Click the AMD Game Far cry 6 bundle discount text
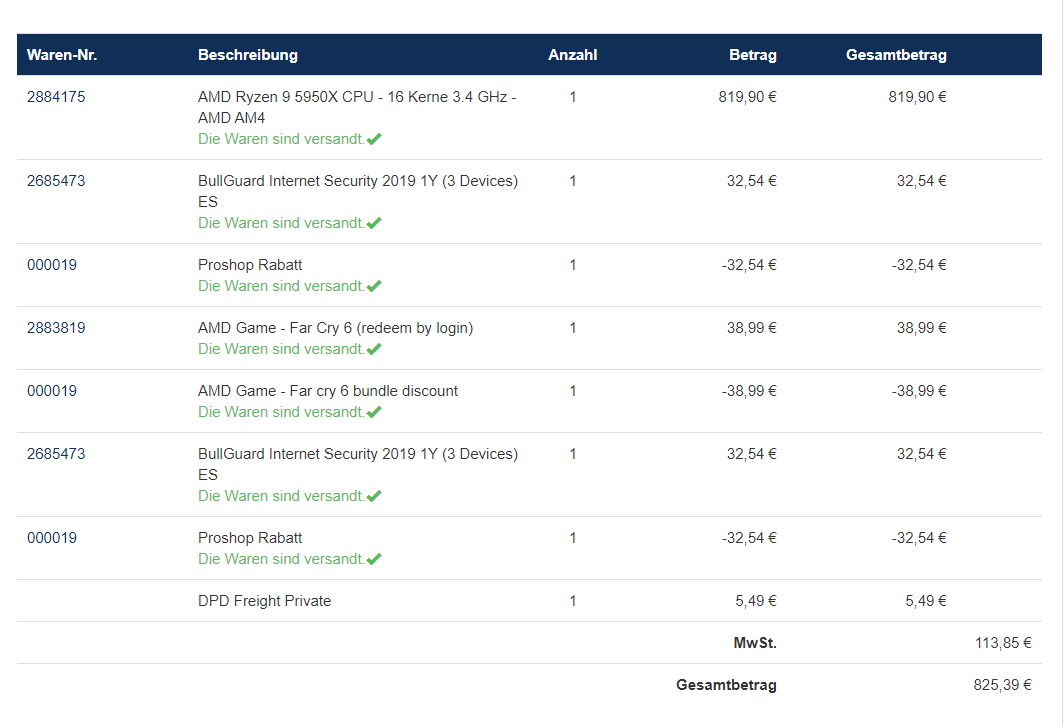The height and width of the screenshot is (725, 1064). [328, 391]
